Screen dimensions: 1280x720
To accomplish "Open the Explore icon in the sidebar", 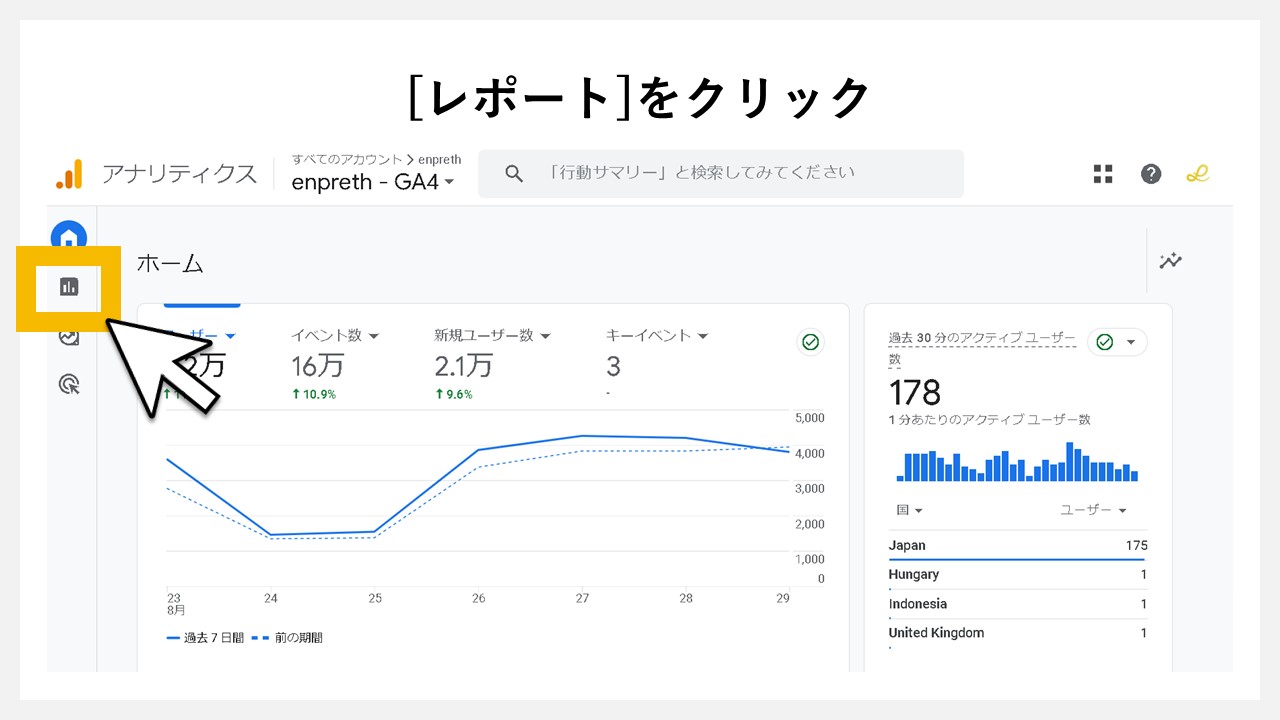I will pos(68,337).
